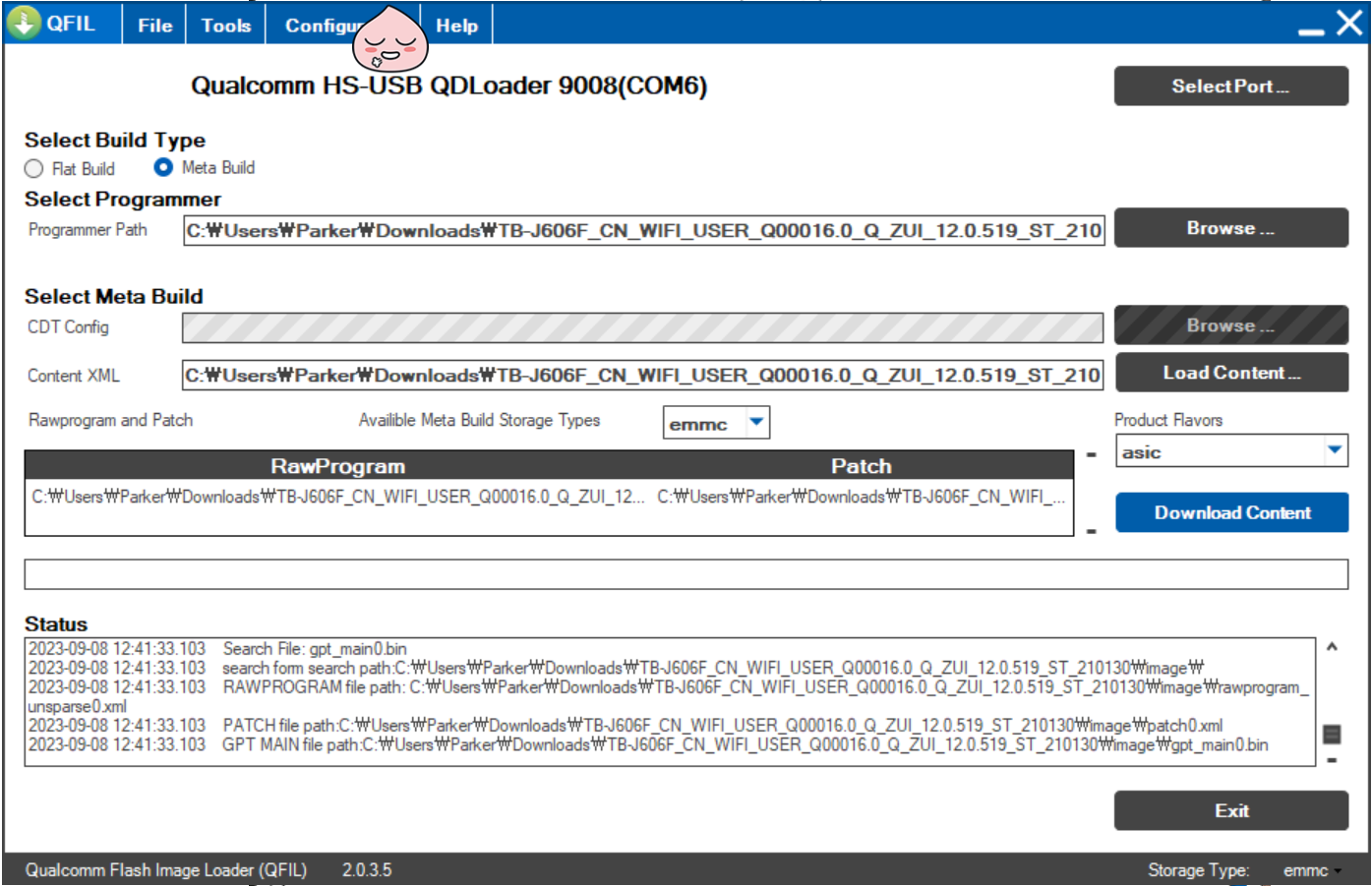Viewport: 1372px width, 886px height.
Task: Open the Storage Type emmc dropdown in status bar
Action: coord(1312,870)
